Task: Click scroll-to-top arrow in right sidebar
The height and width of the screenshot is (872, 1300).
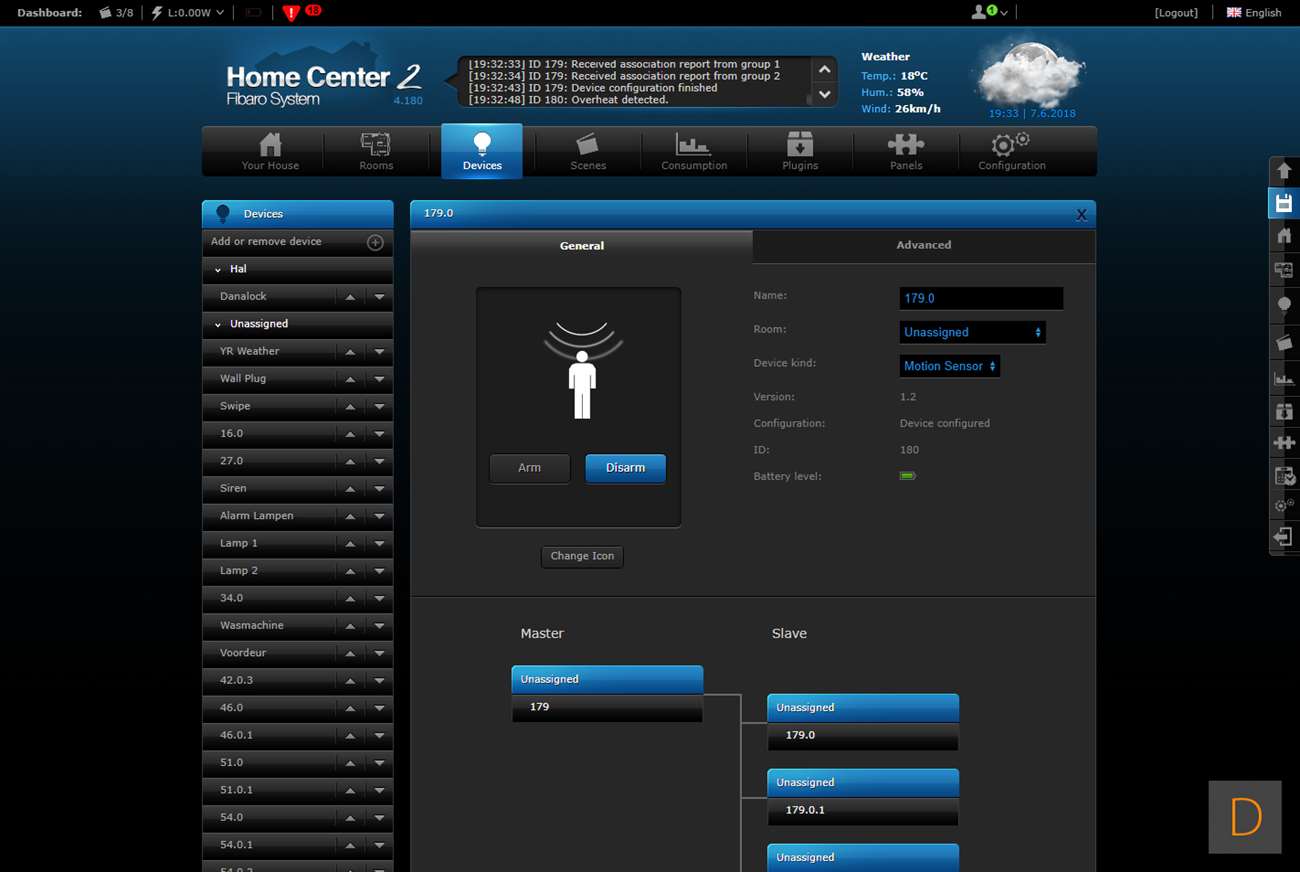Action: (x=1284, y=171)
